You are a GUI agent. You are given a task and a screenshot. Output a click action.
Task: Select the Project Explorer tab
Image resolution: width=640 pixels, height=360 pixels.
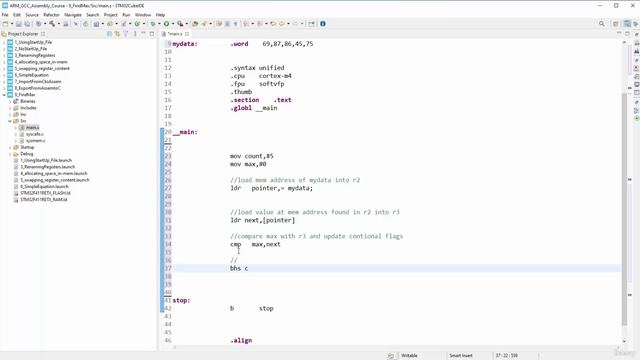pyautogui.click(x=22, y=34)
